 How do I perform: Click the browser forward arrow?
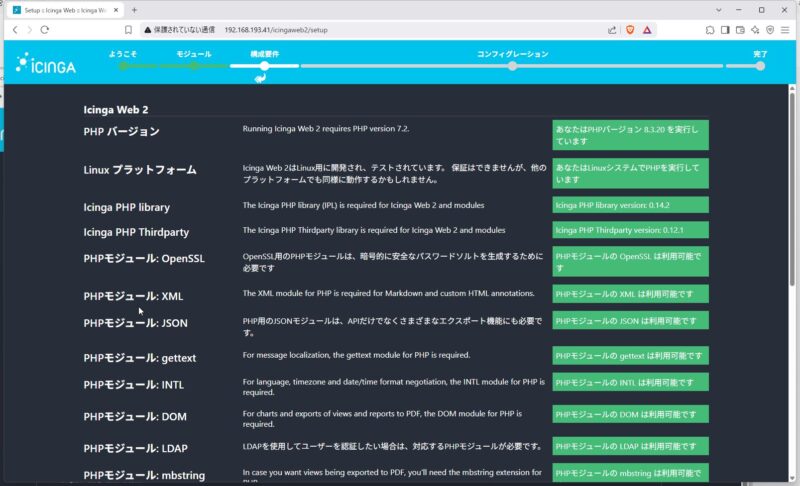coord(29,30)
